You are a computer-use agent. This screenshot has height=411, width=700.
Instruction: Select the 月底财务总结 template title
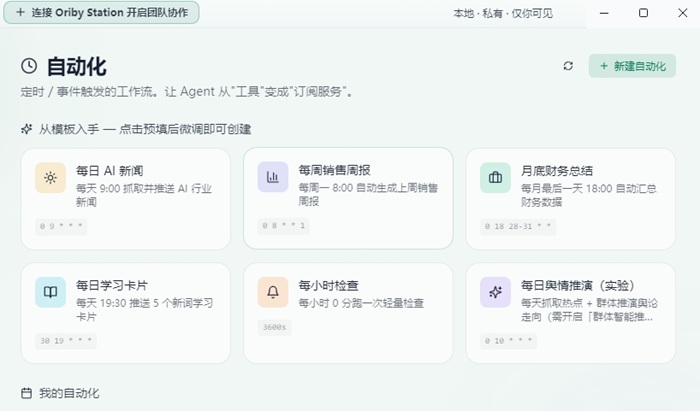[x=557, y=171]
